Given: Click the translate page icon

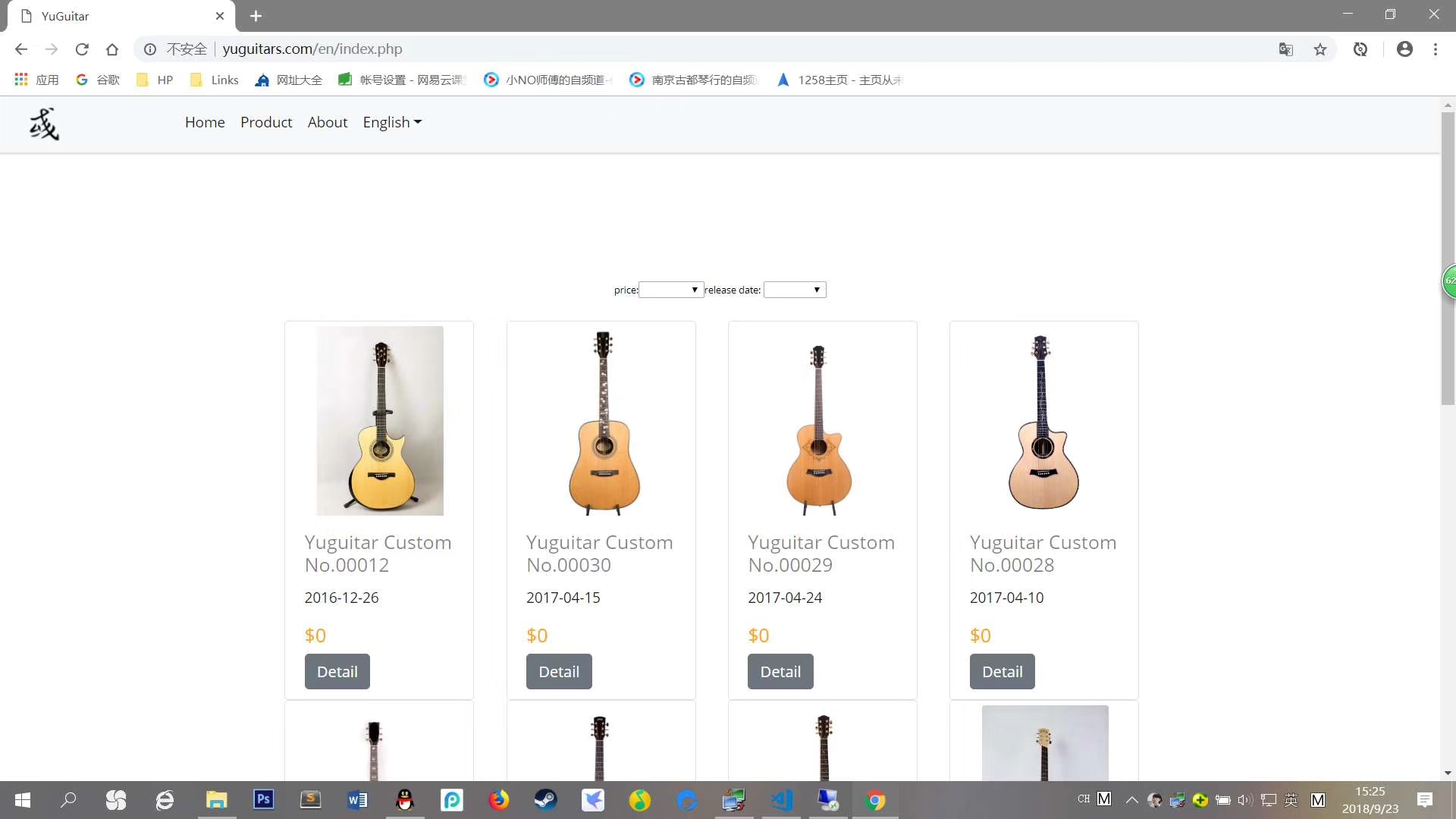Looking at the screenshot, I should [x=1286, y=49].
